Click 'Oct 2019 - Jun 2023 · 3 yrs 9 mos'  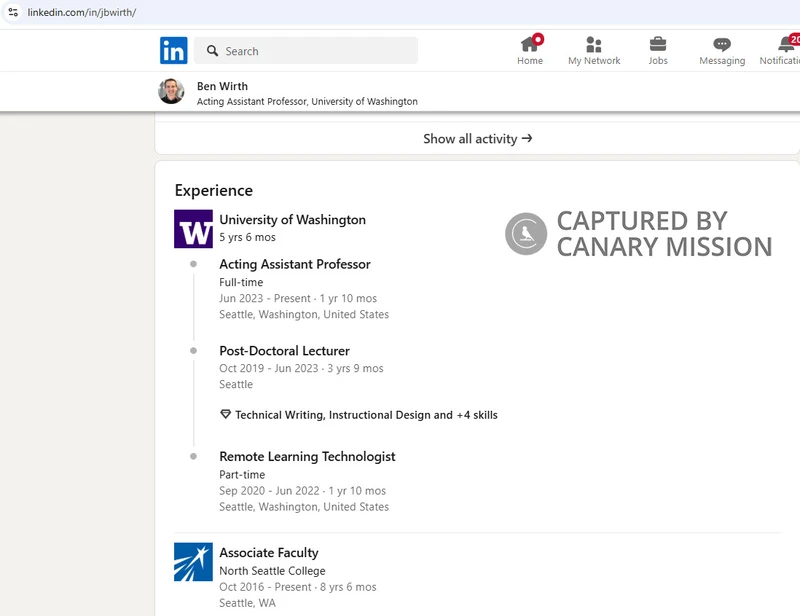tap(301, 368)
